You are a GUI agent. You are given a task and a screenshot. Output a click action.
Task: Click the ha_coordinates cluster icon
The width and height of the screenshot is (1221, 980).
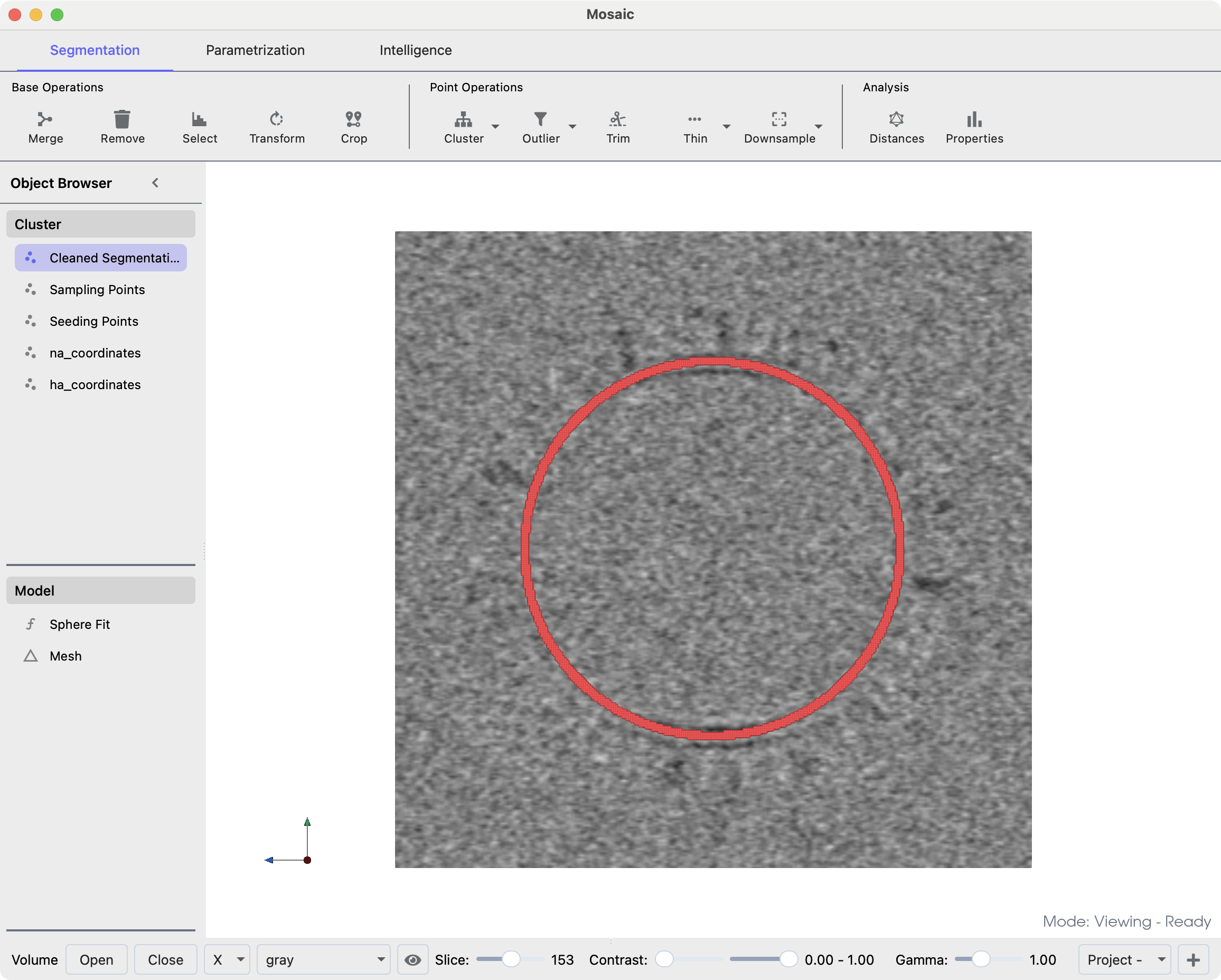point(31,384)
